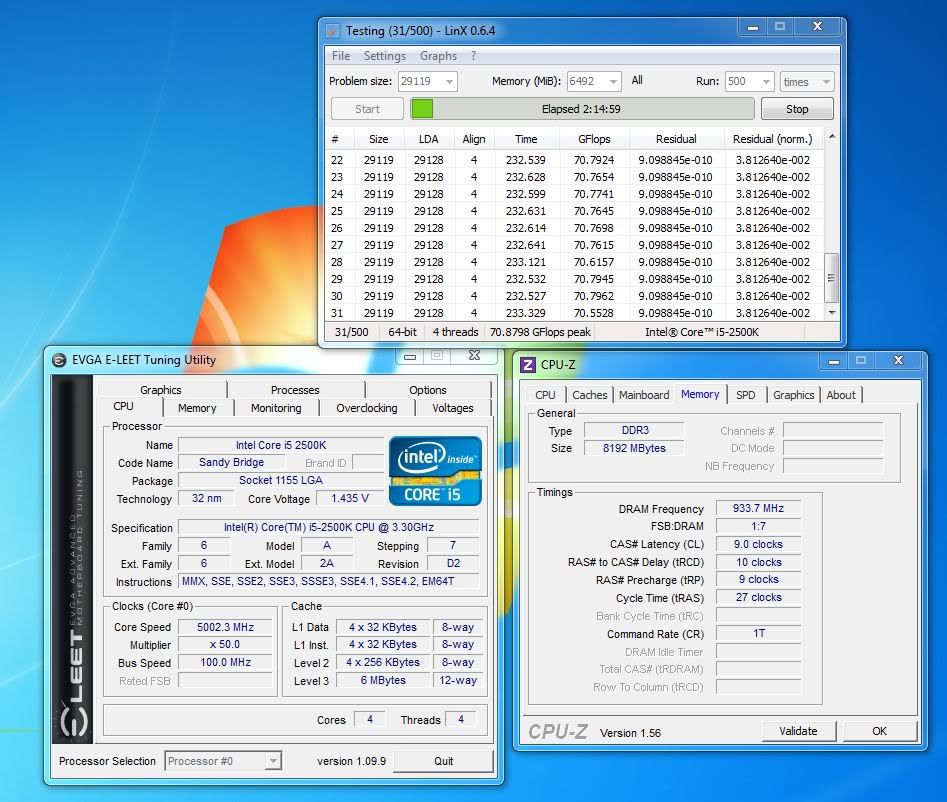Open the SPD tab in CPU-Z

(746, 395)
